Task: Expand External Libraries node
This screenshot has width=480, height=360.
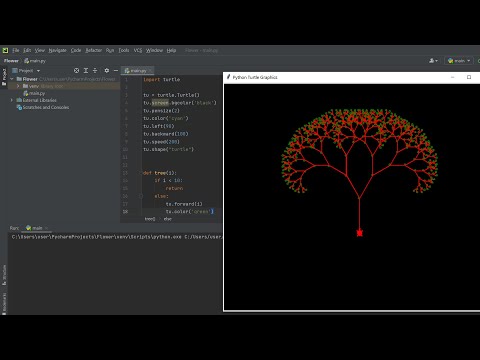Action: tap(12, 100)
